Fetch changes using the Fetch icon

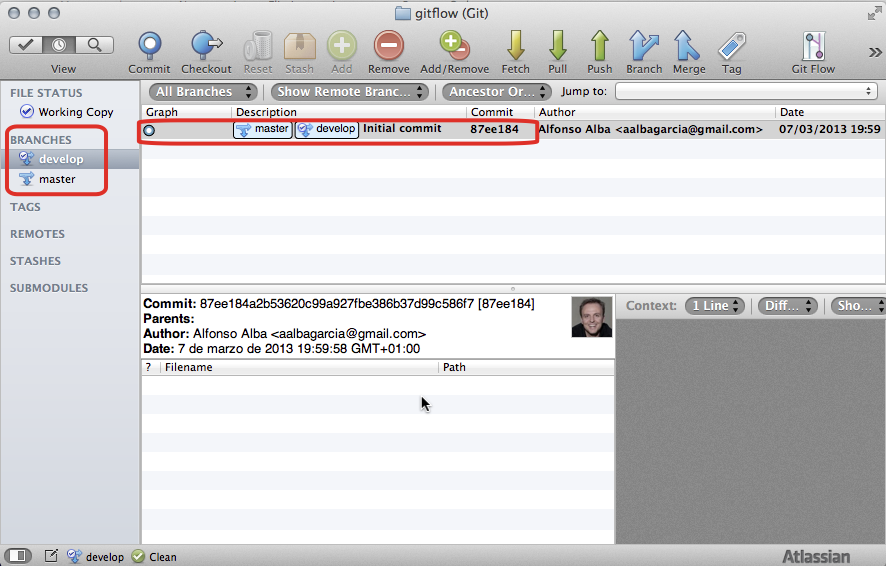[516, 46]
